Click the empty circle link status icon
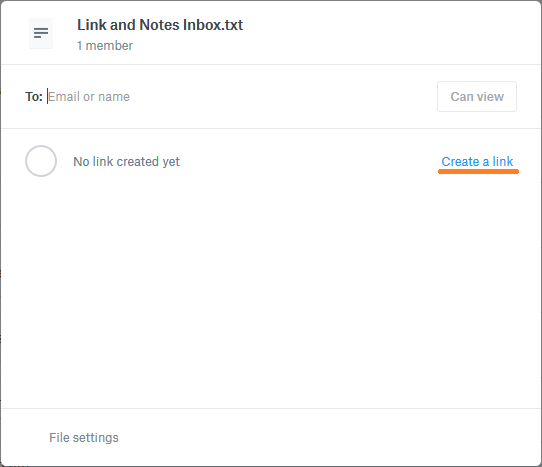The image size is (542, 467). [x=41, y=161]
